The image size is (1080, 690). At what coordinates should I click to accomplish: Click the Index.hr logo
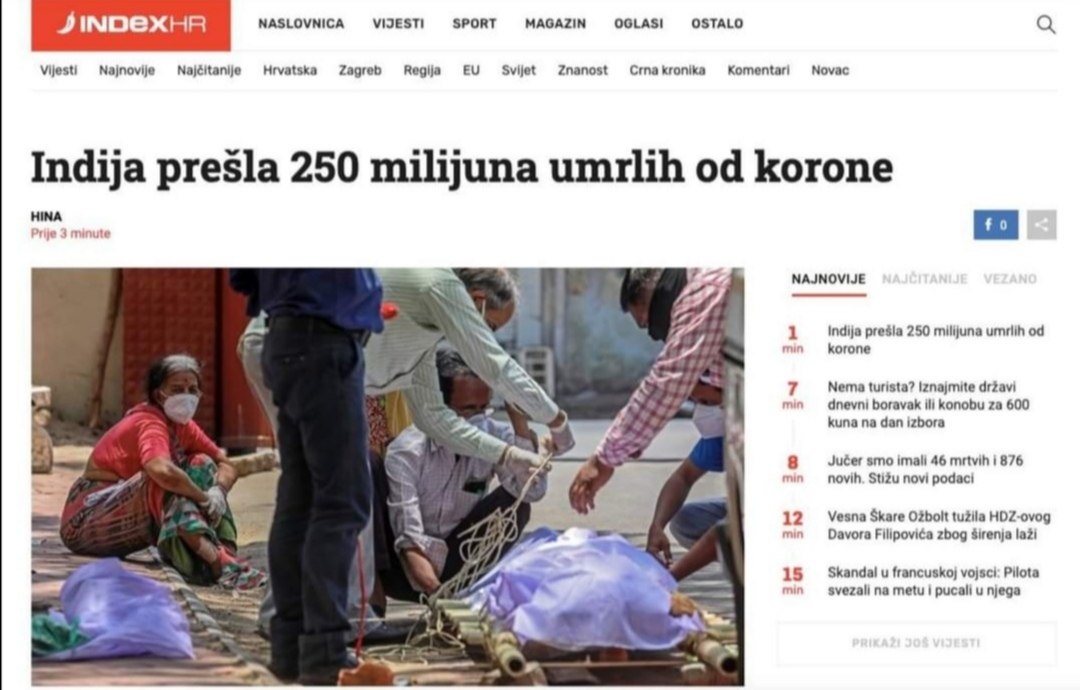(x=131, y=25)
